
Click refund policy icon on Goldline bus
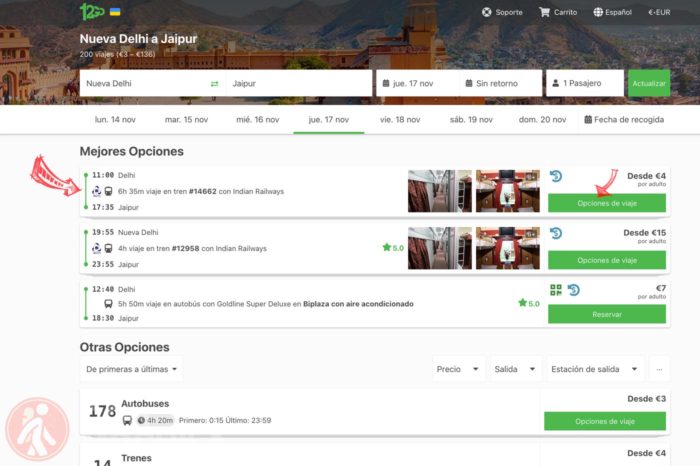[574, 290]
